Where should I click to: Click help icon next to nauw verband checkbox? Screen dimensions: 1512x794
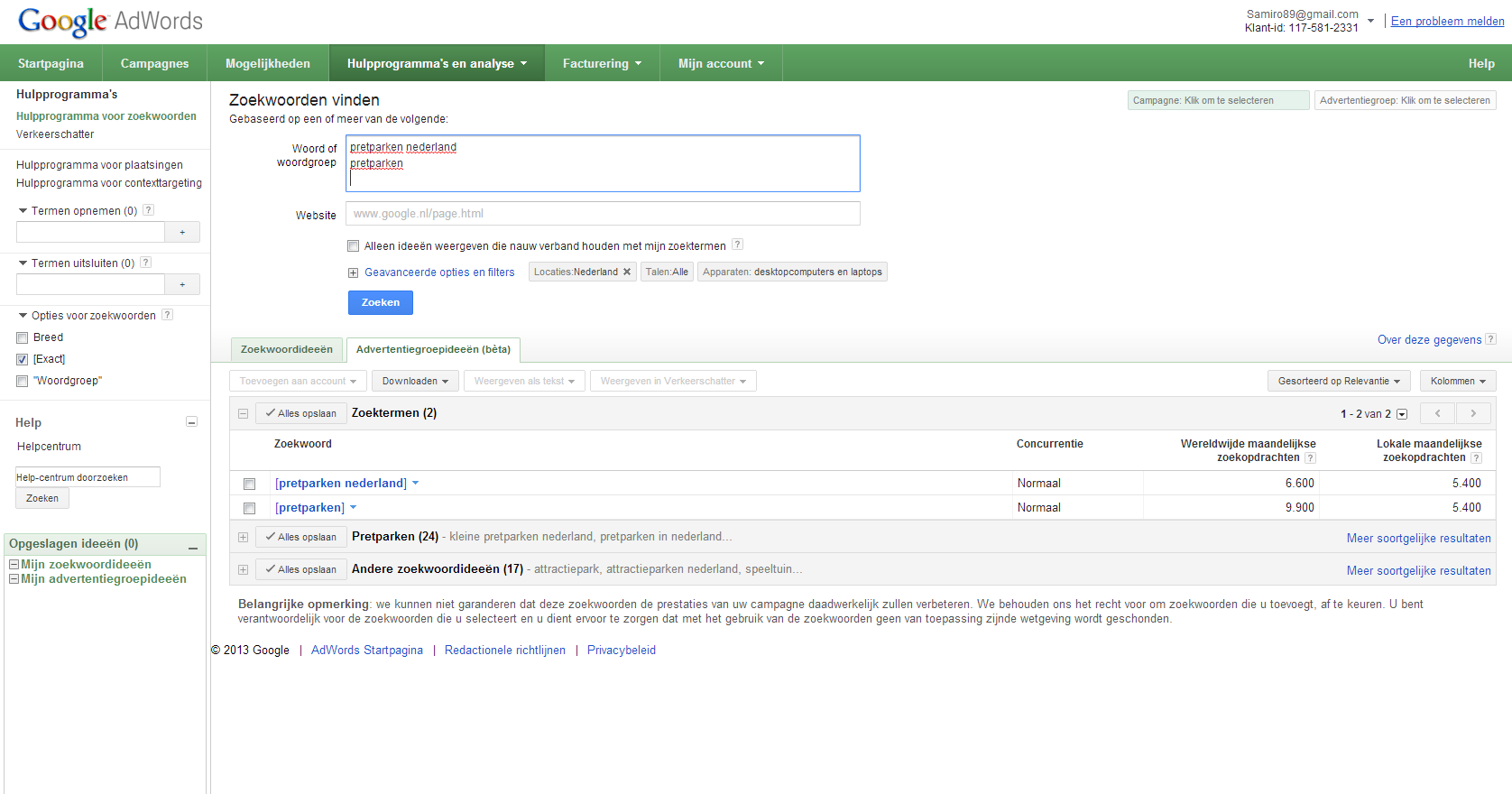click(737, 245)
